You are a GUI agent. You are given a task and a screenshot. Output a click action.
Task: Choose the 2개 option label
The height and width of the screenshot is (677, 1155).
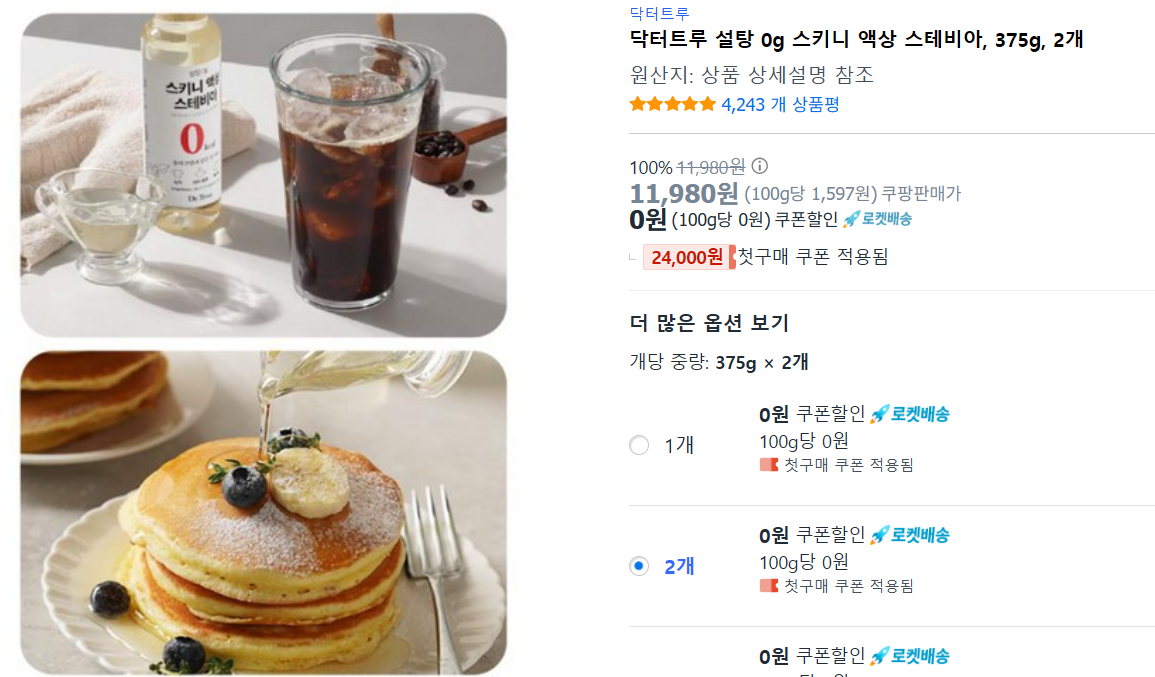point(679,566)
